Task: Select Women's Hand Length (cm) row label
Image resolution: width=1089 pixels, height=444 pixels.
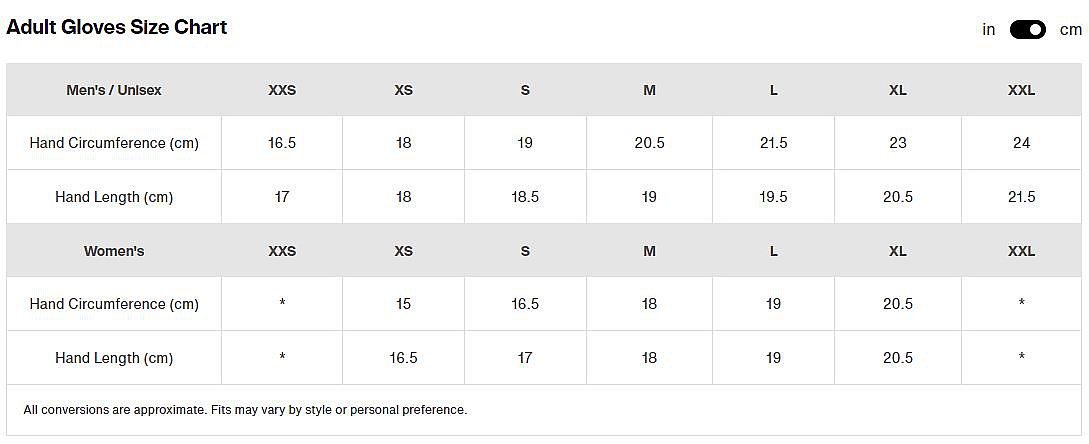Action: pos(114,358)
